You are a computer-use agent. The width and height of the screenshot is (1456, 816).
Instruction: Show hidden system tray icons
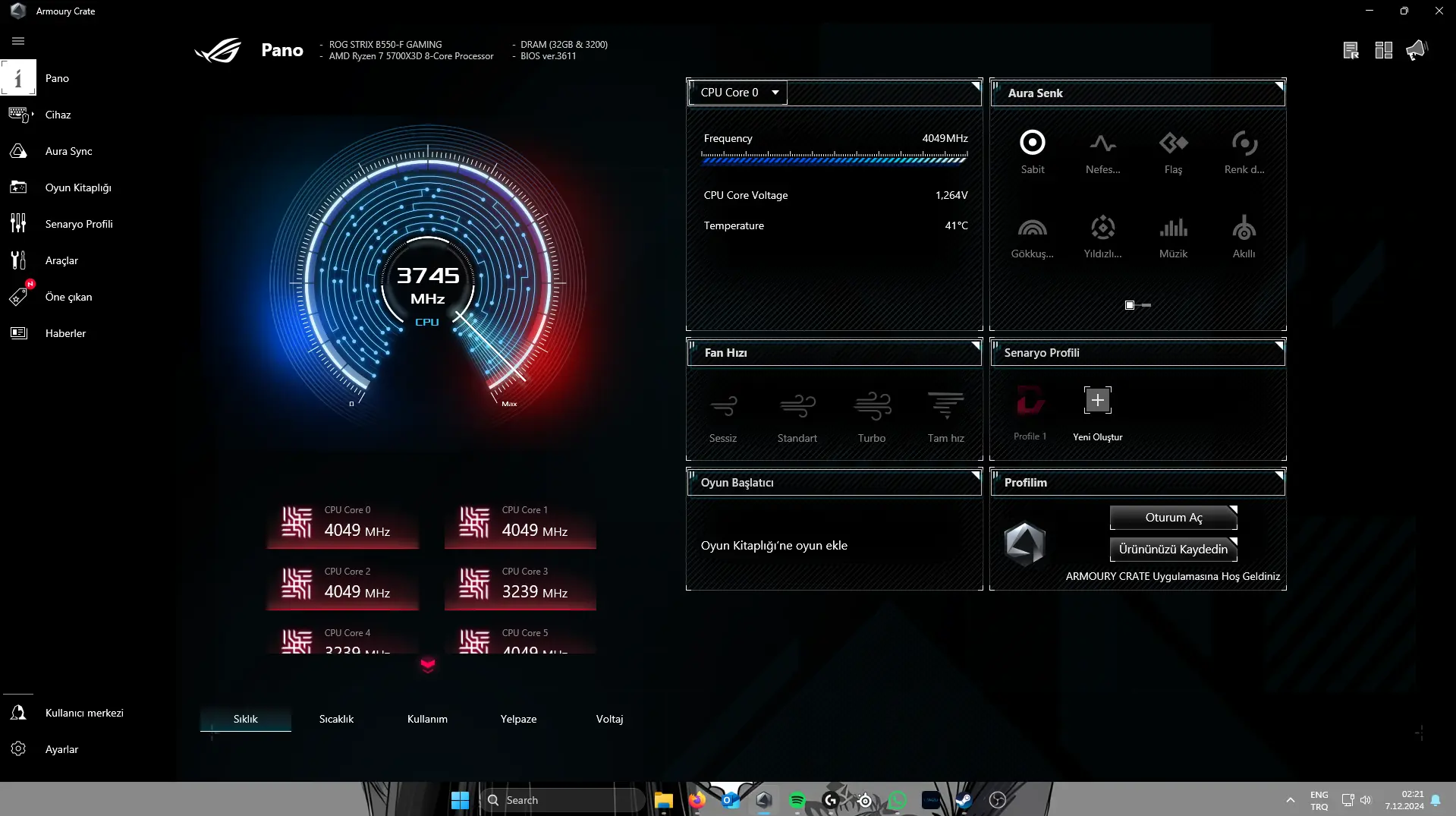click(x=1291, y=800)
